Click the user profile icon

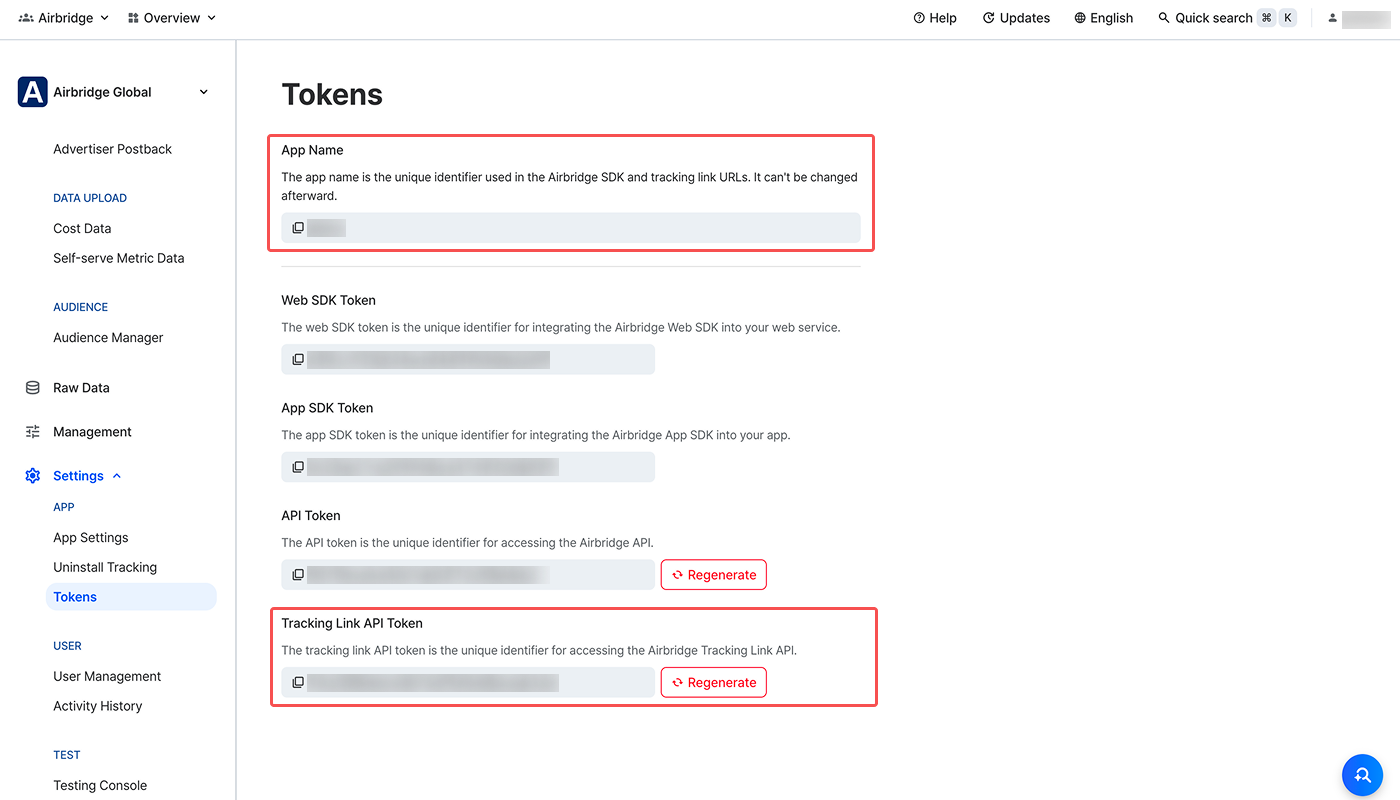1332,18
